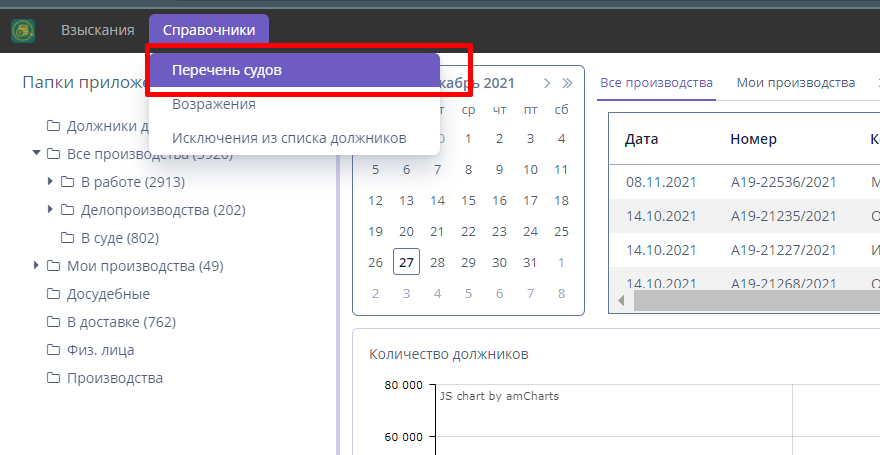Click the table's horizontal scrollbar
This screenshot has width=880, height=455.
750,300
